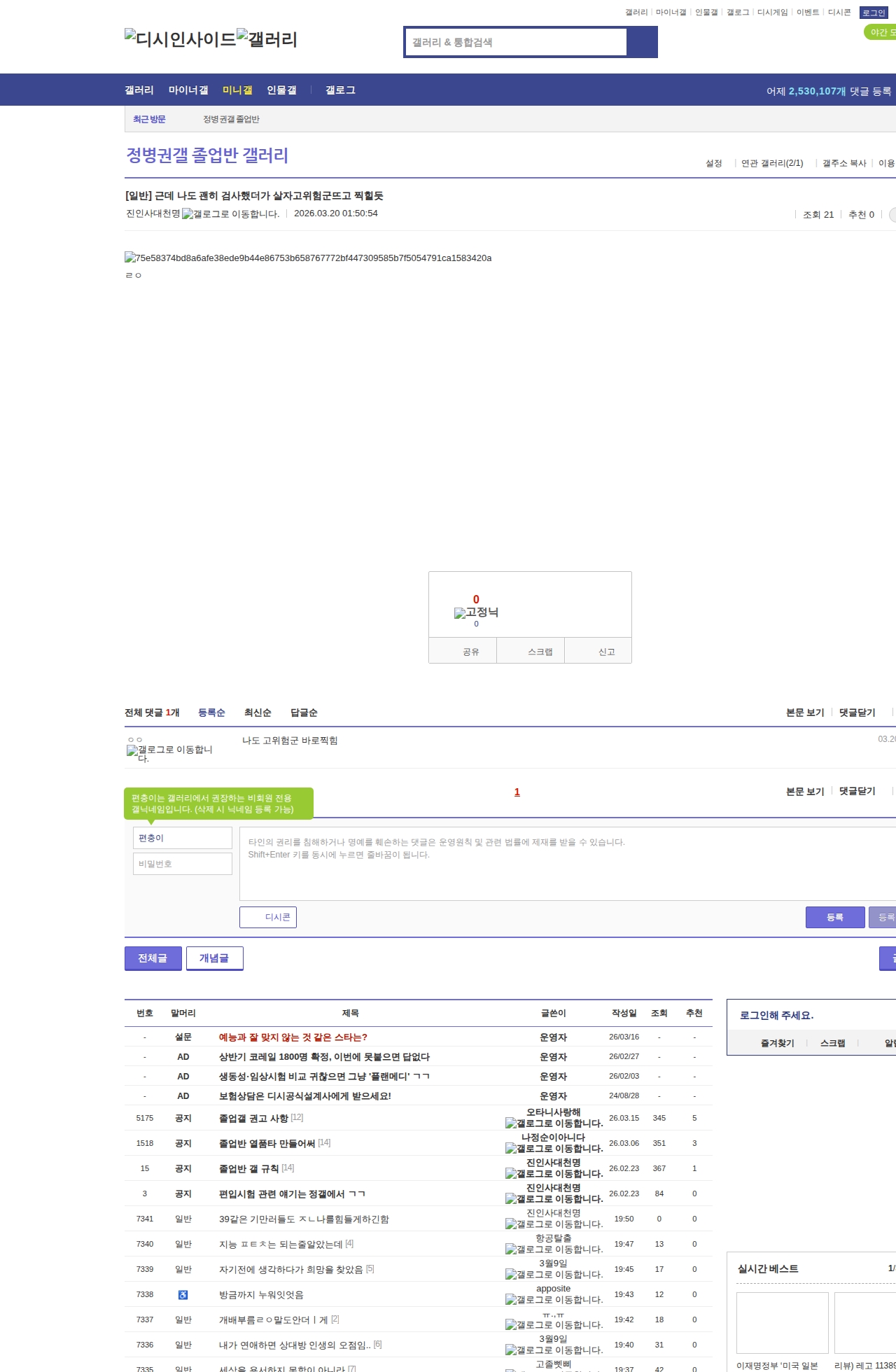This screenshot has height=1372, width=896.
Task: Click the DCInside logo image
Action: 180,38
